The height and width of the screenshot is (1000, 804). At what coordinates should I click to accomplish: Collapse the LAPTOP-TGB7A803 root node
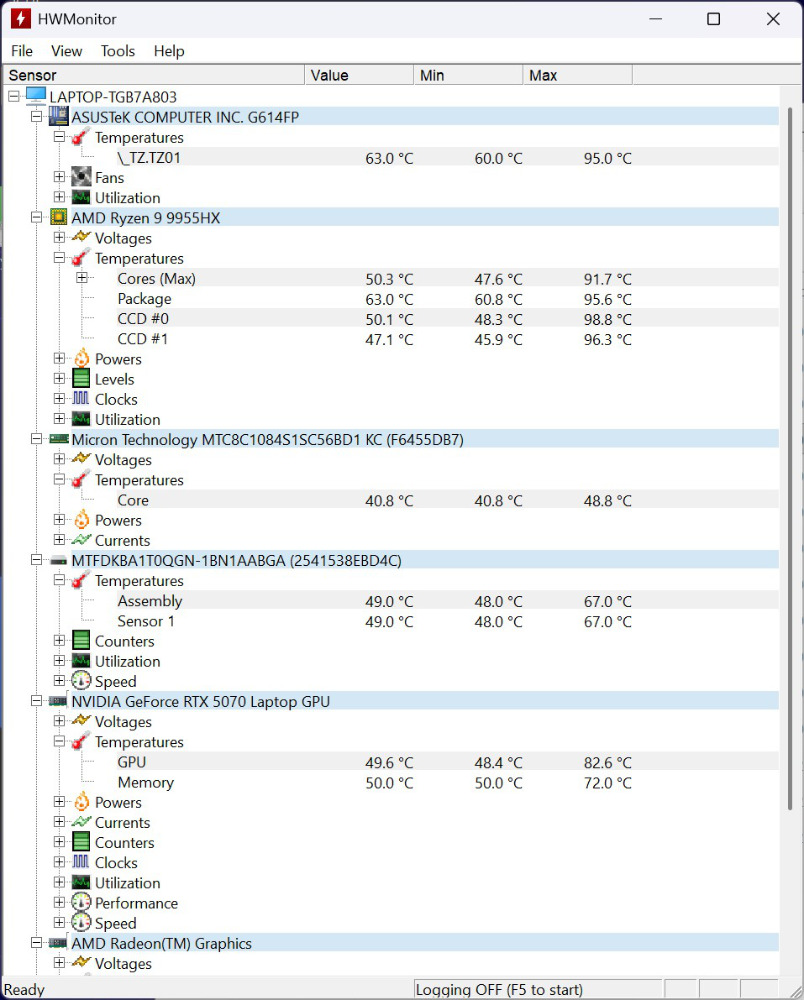tap(14, 97)
